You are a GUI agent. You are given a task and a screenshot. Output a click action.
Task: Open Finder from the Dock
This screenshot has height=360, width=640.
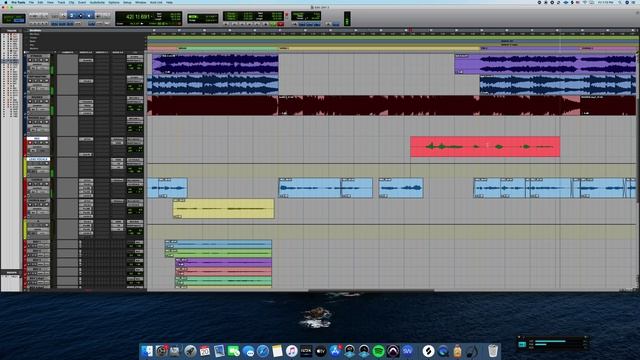coord(147,351)
